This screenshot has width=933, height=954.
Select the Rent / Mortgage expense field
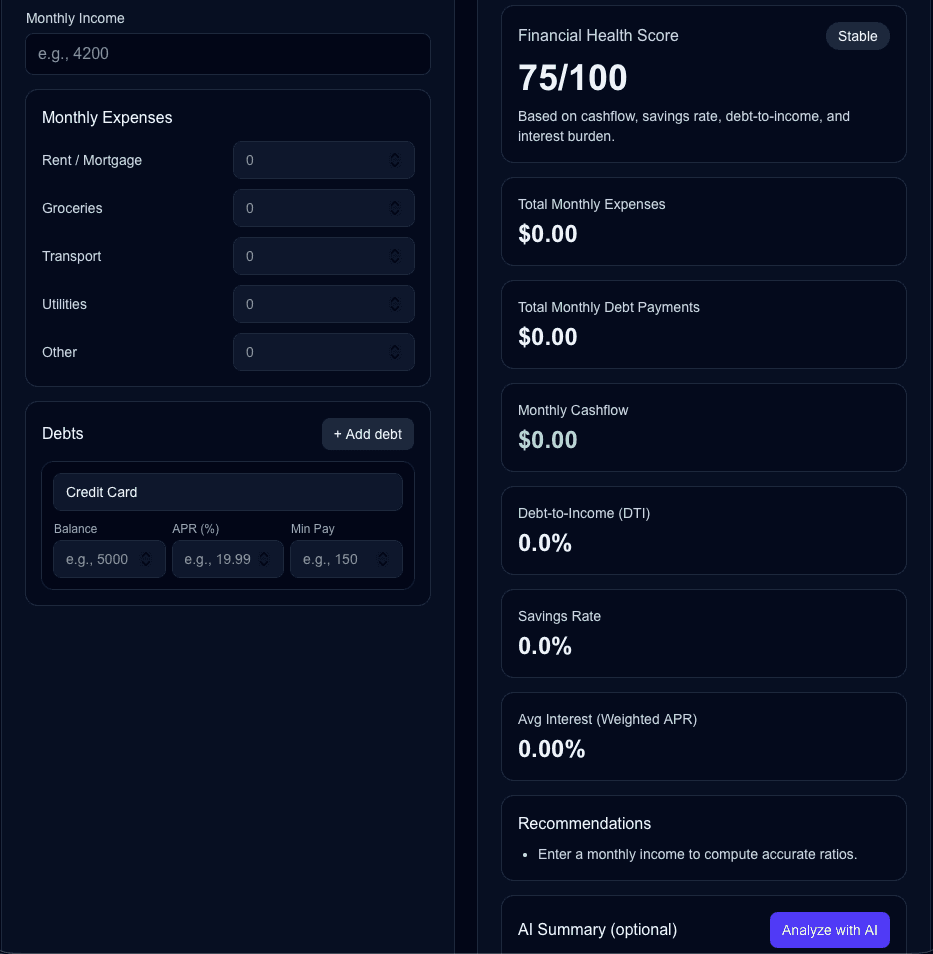310,160
